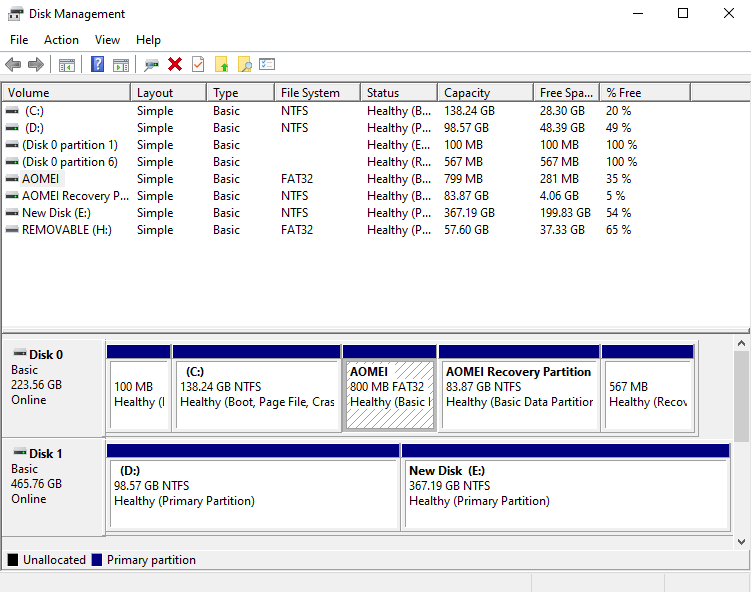Open the View menu
This screenshot has height=592, width=751.
(x=107, y=40)
